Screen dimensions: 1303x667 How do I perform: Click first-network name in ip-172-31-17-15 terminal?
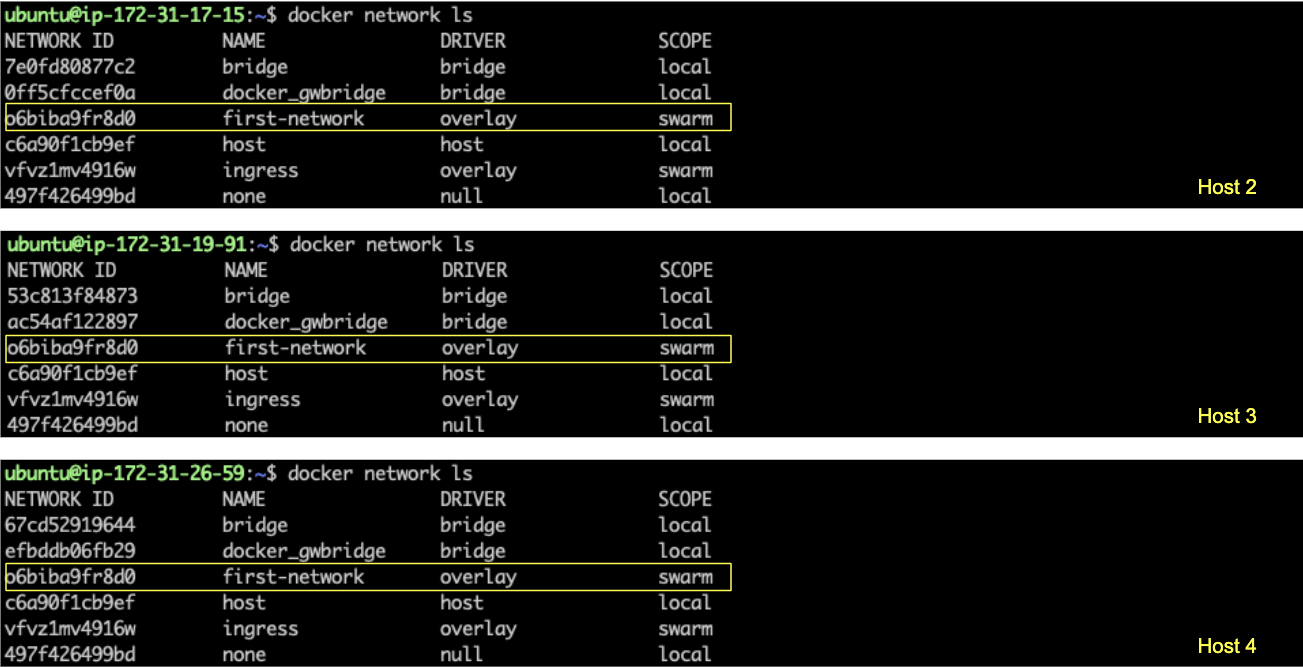(x=293, y=119)
